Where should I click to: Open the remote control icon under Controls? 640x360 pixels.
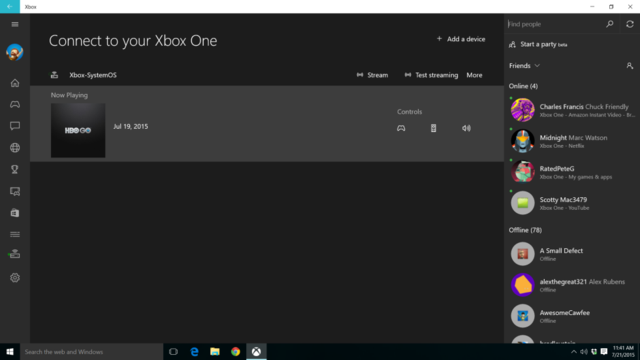pos(433,128)
